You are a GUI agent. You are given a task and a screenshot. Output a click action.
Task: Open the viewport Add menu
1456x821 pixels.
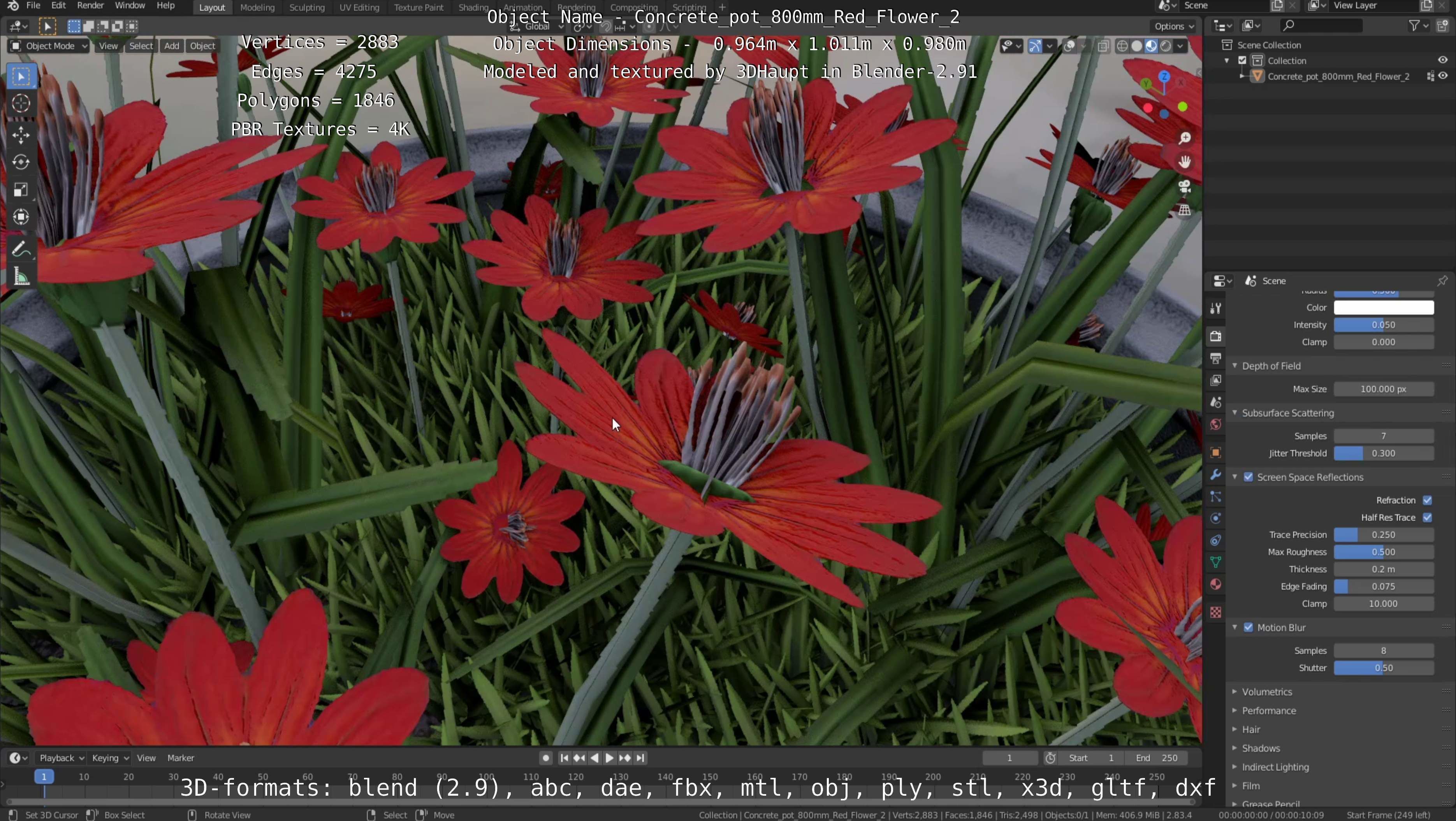point(172,46)
